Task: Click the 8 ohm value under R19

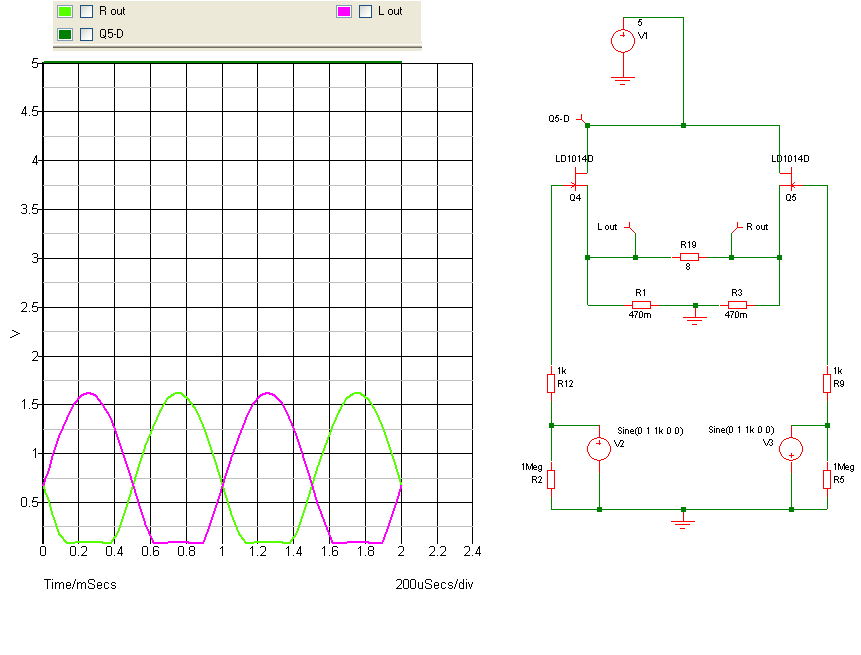Action: (x=687, y=267)
